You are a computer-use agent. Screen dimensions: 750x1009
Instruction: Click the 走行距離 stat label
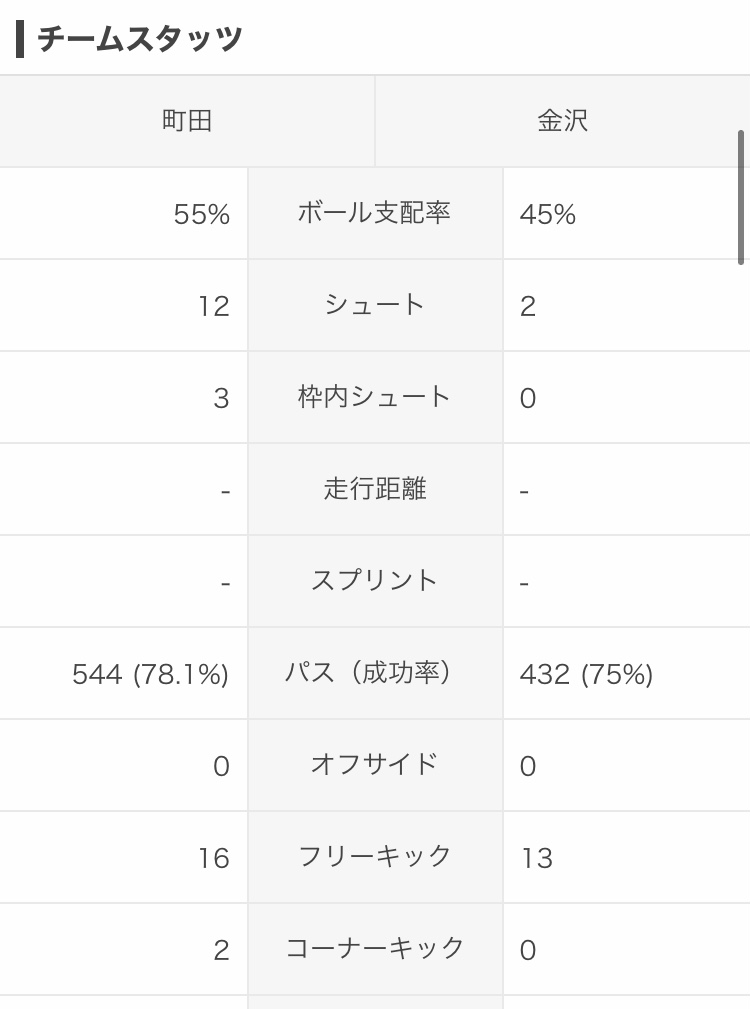[374, 489]
